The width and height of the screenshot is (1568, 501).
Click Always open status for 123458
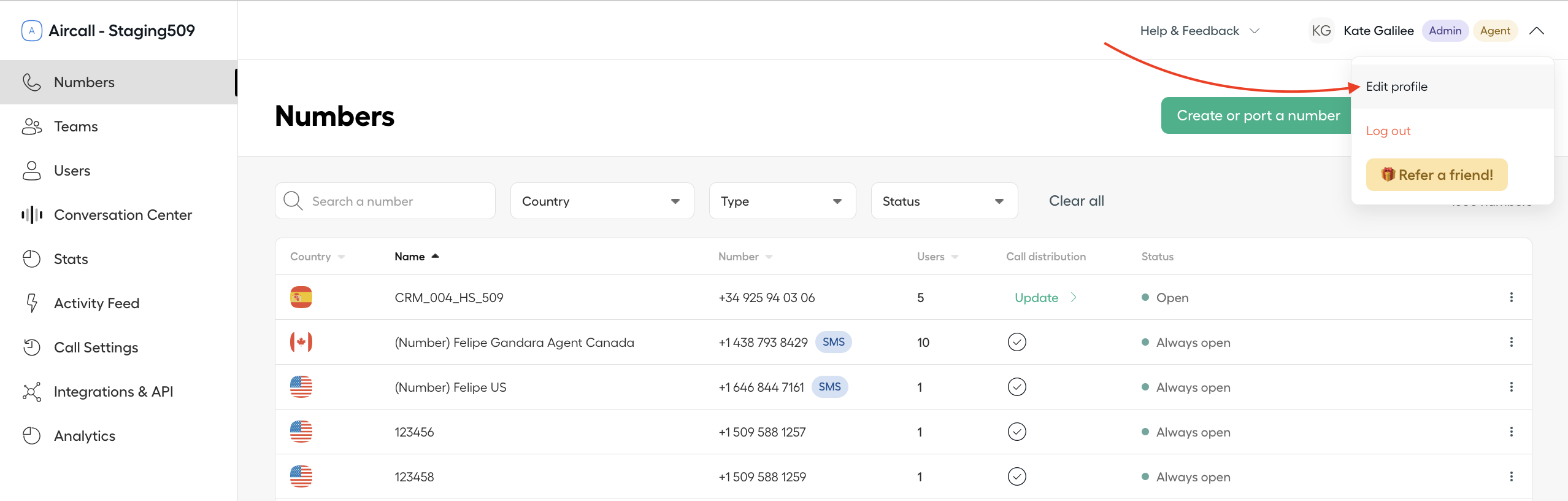tap(1186, 477)
